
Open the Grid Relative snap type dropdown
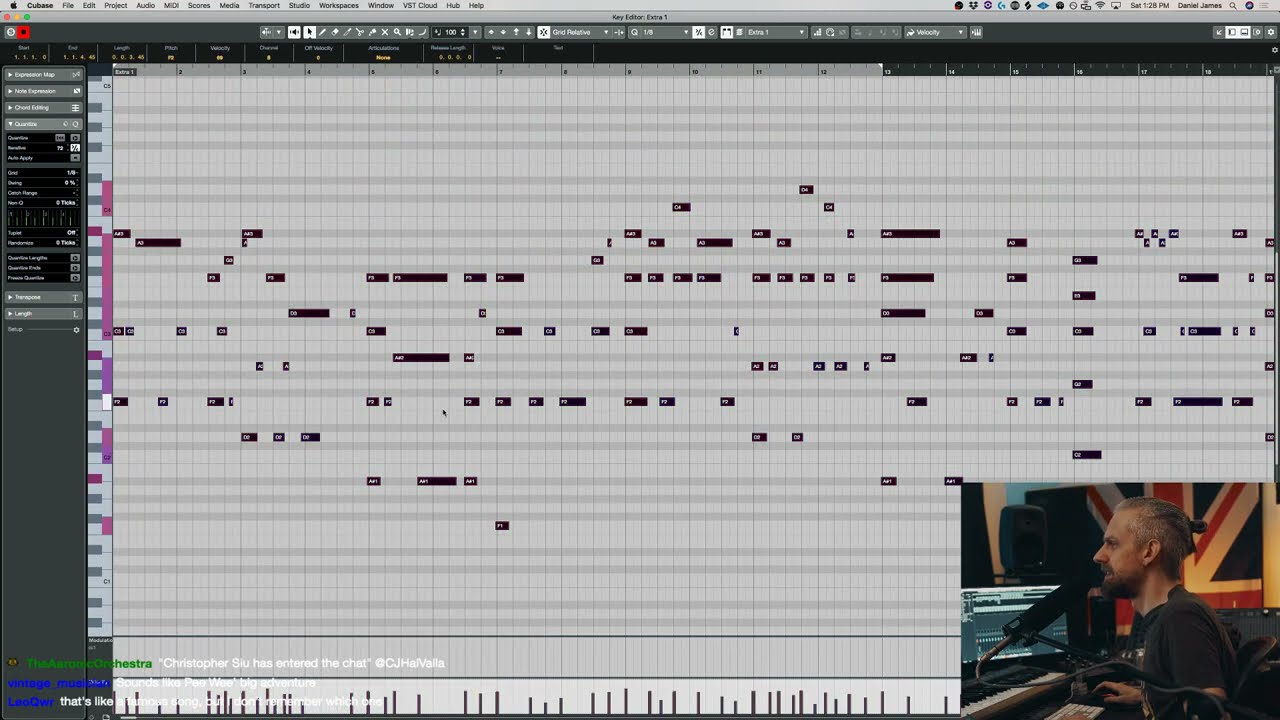(579, 32)
